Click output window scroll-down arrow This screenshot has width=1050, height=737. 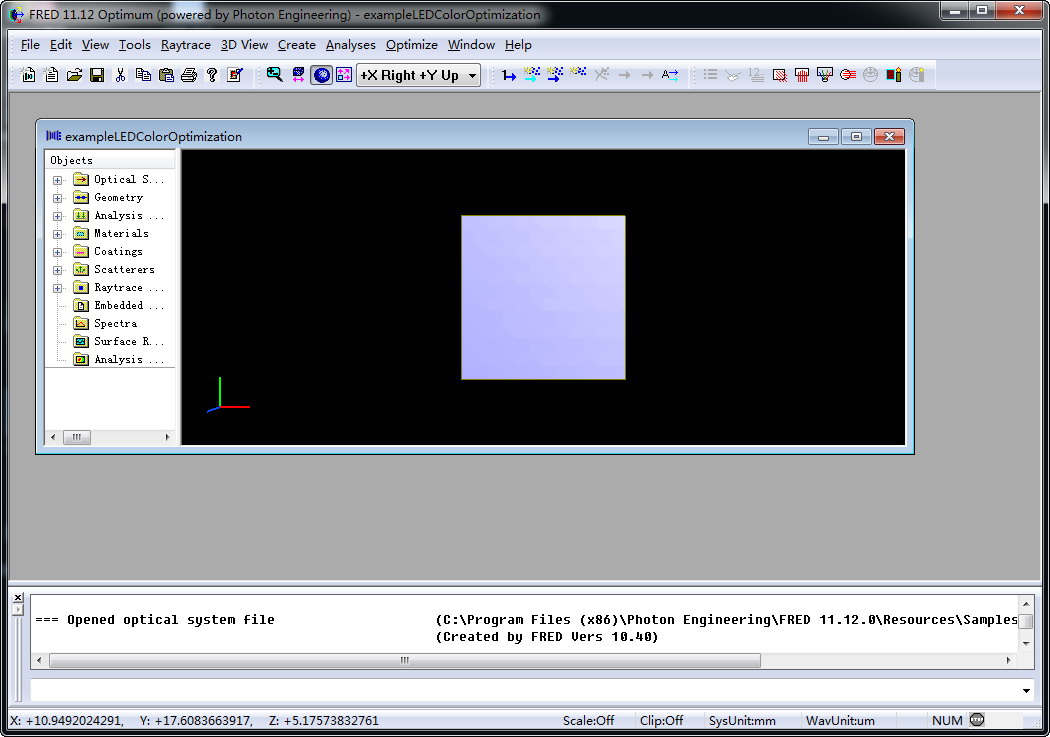coord(1026,643)
